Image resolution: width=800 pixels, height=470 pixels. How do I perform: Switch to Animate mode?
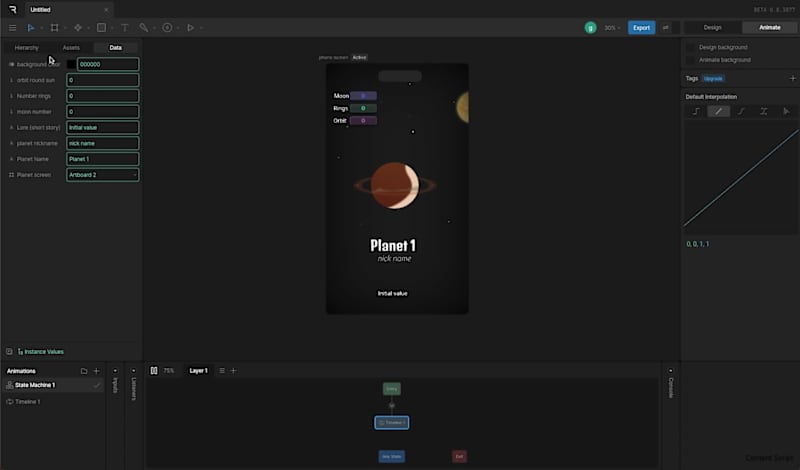click(x=769, y=28)
